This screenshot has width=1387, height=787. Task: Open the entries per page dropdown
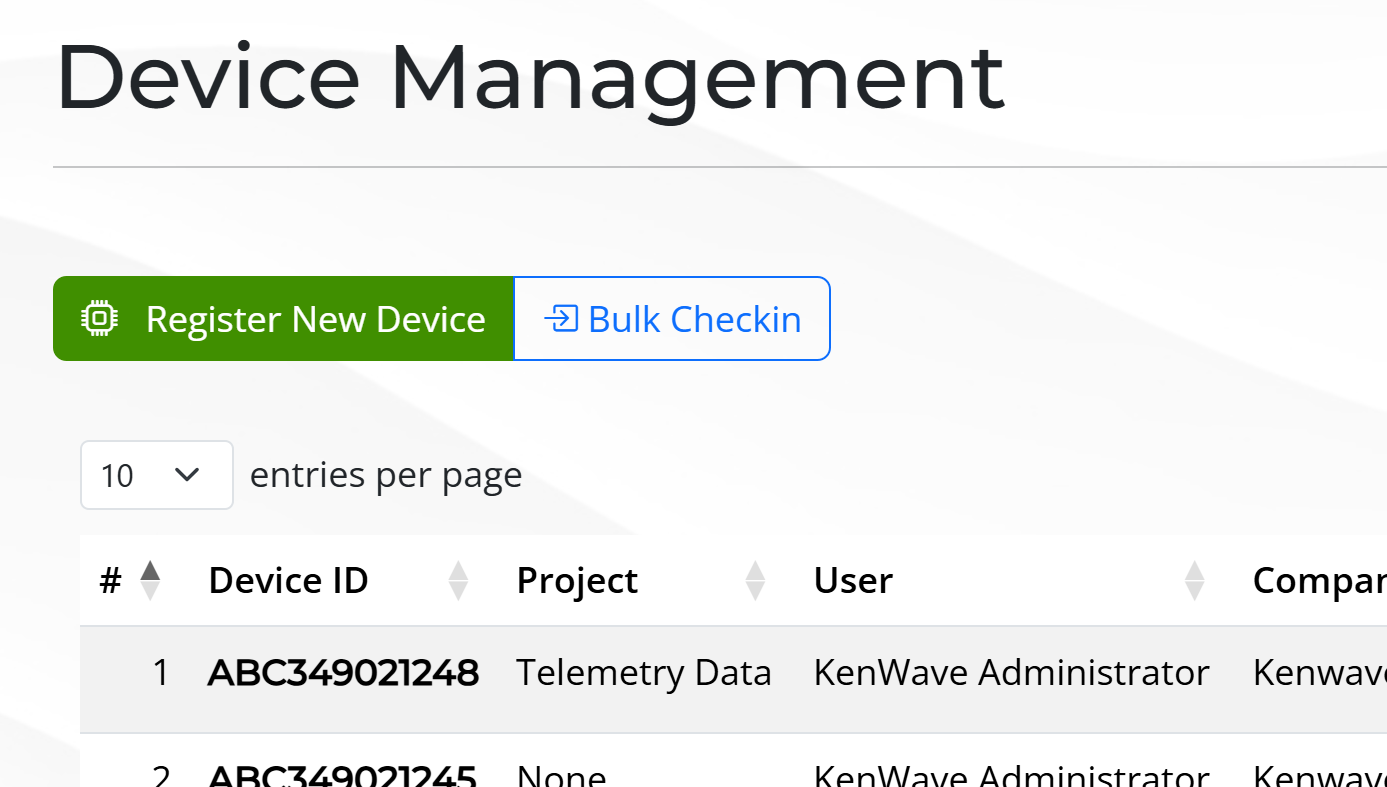click(157, 475)
